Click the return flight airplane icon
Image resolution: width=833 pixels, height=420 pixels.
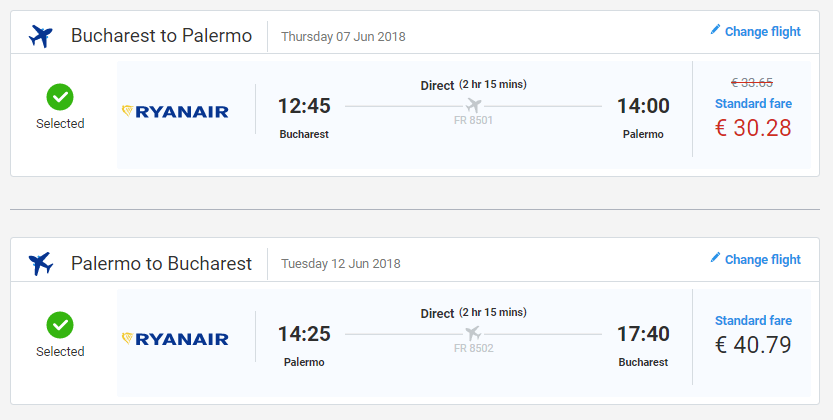[41, 264]
